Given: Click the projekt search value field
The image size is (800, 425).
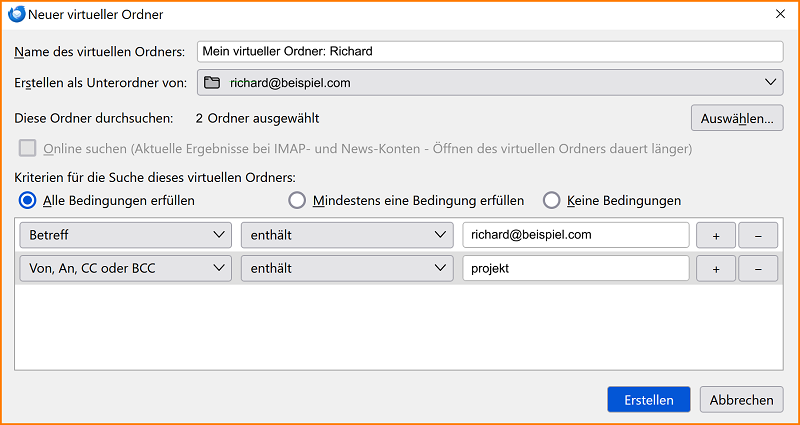Looking at the screenshot, I should (x=576, y=268).
